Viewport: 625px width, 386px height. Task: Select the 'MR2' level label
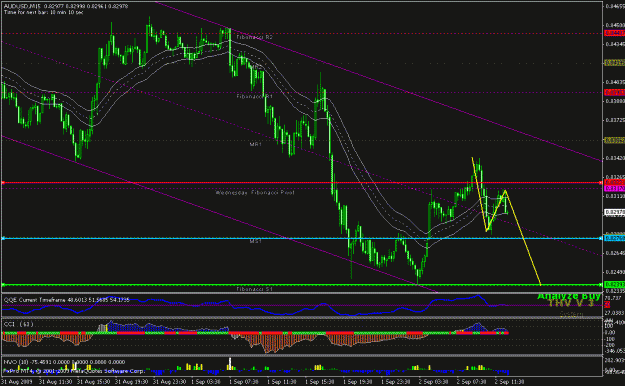coord(257,68)
